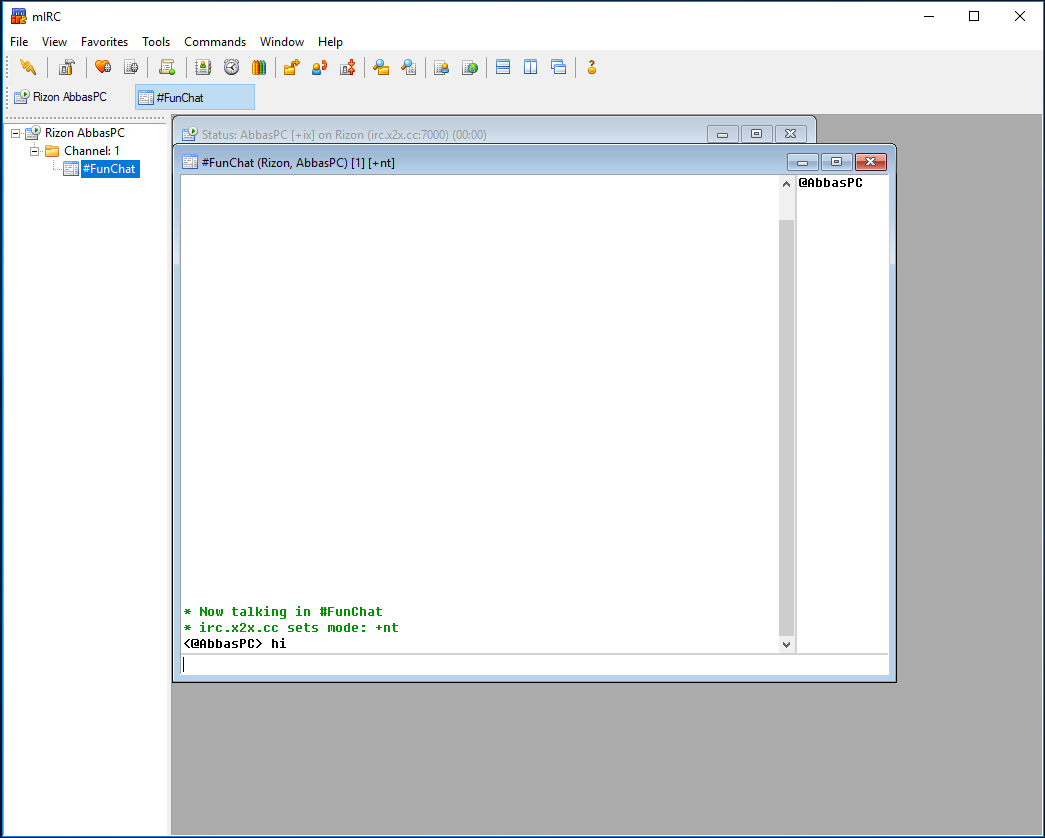Open the Address Book icon
The width and height of the screenshot is (1045, 838).
coord(203,67)
